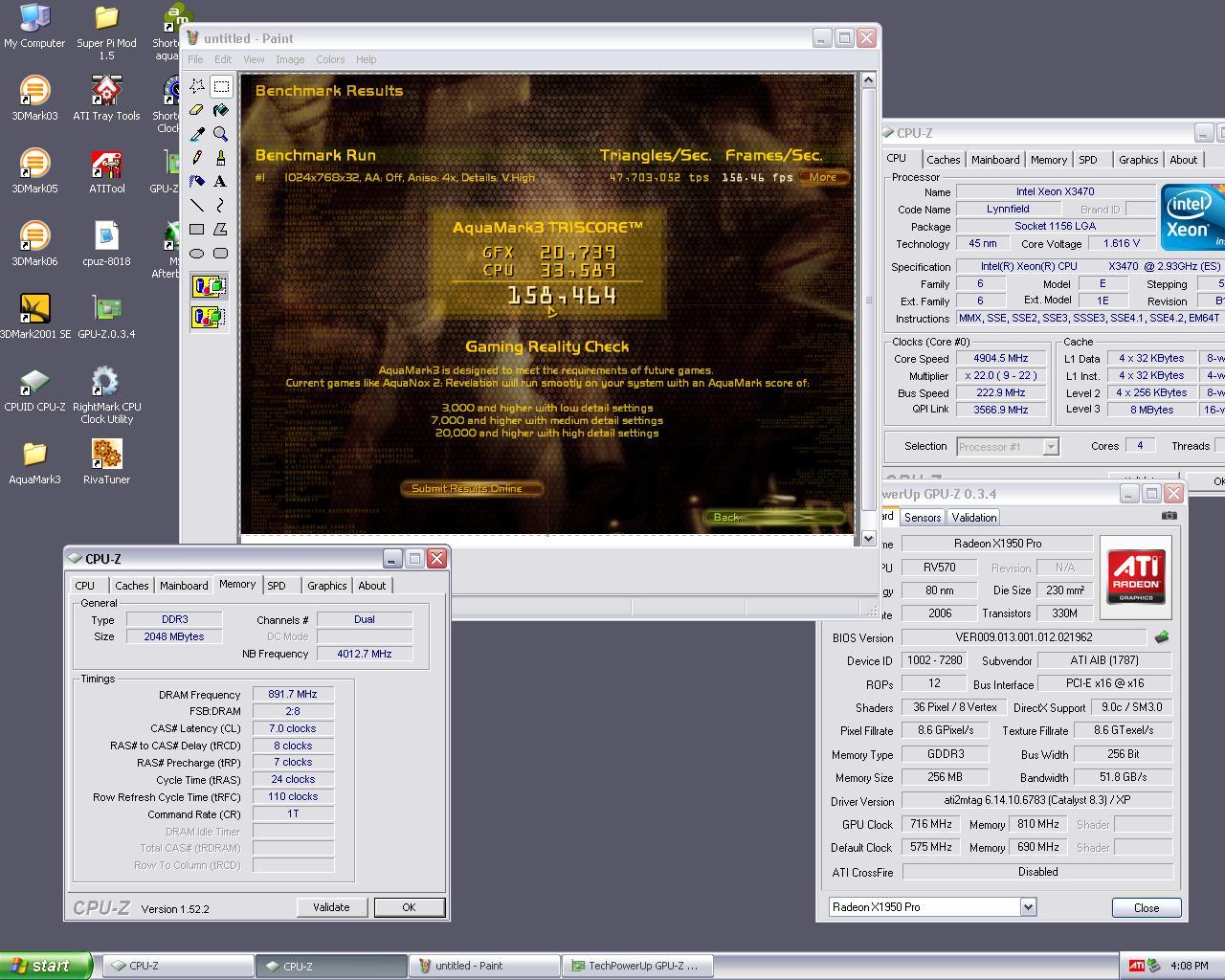Open the ATI Tray Tools desktop icon
The height and width of the screenshot is (980, 1225).
click(x=106, y=99)
